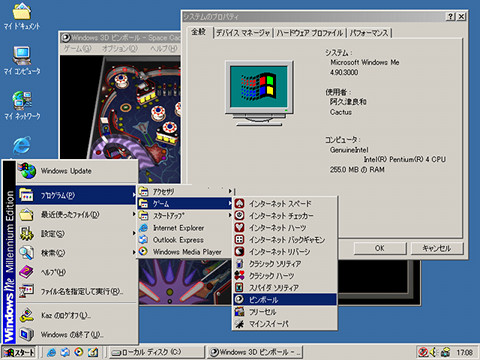This screenshot has height=360, width=480.
Task: Start Internet Backgammon (インターネット バックギャモン)
Action: 285,239
